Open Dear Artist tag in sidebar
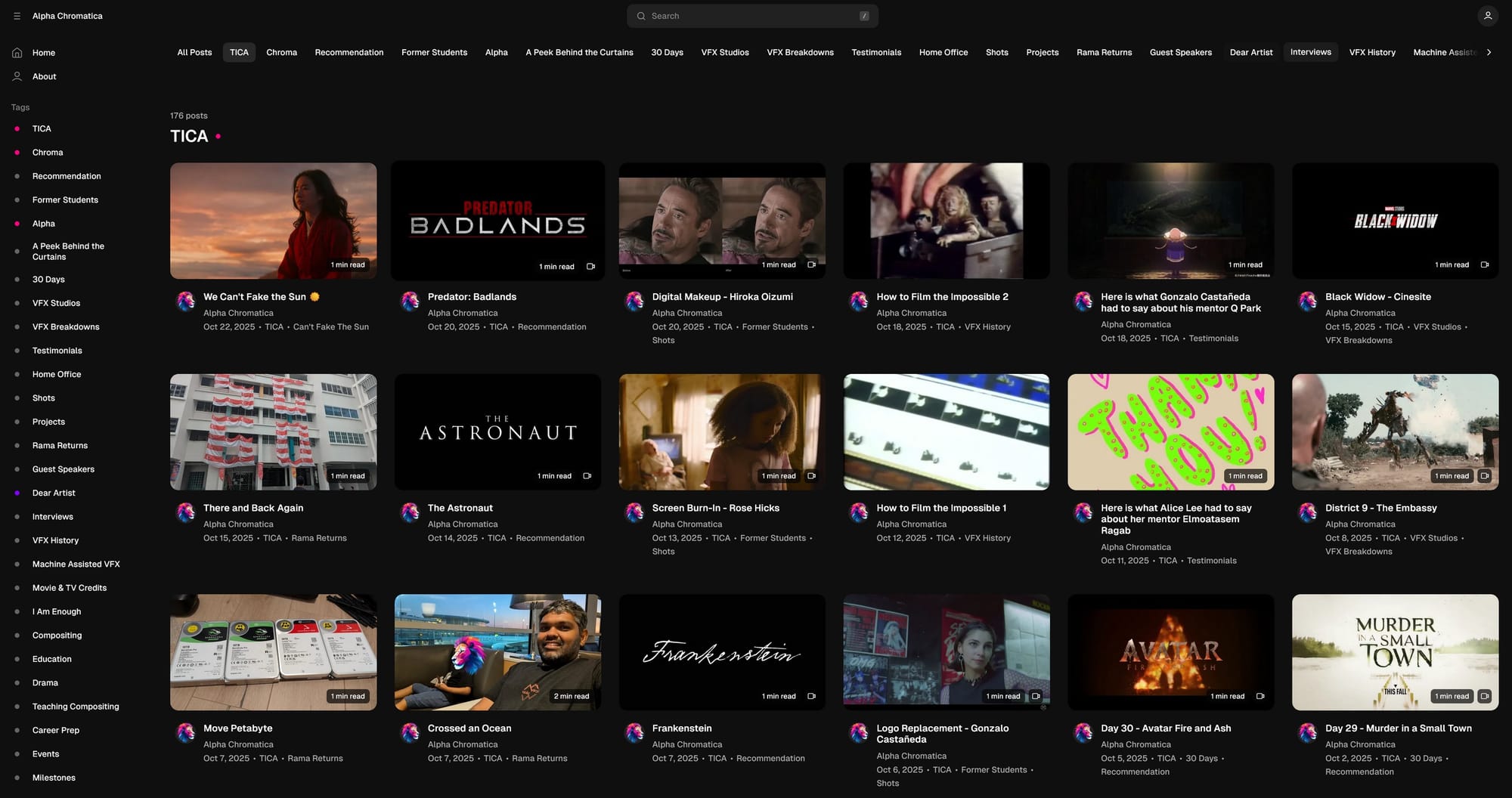 [x=54, y=493]
